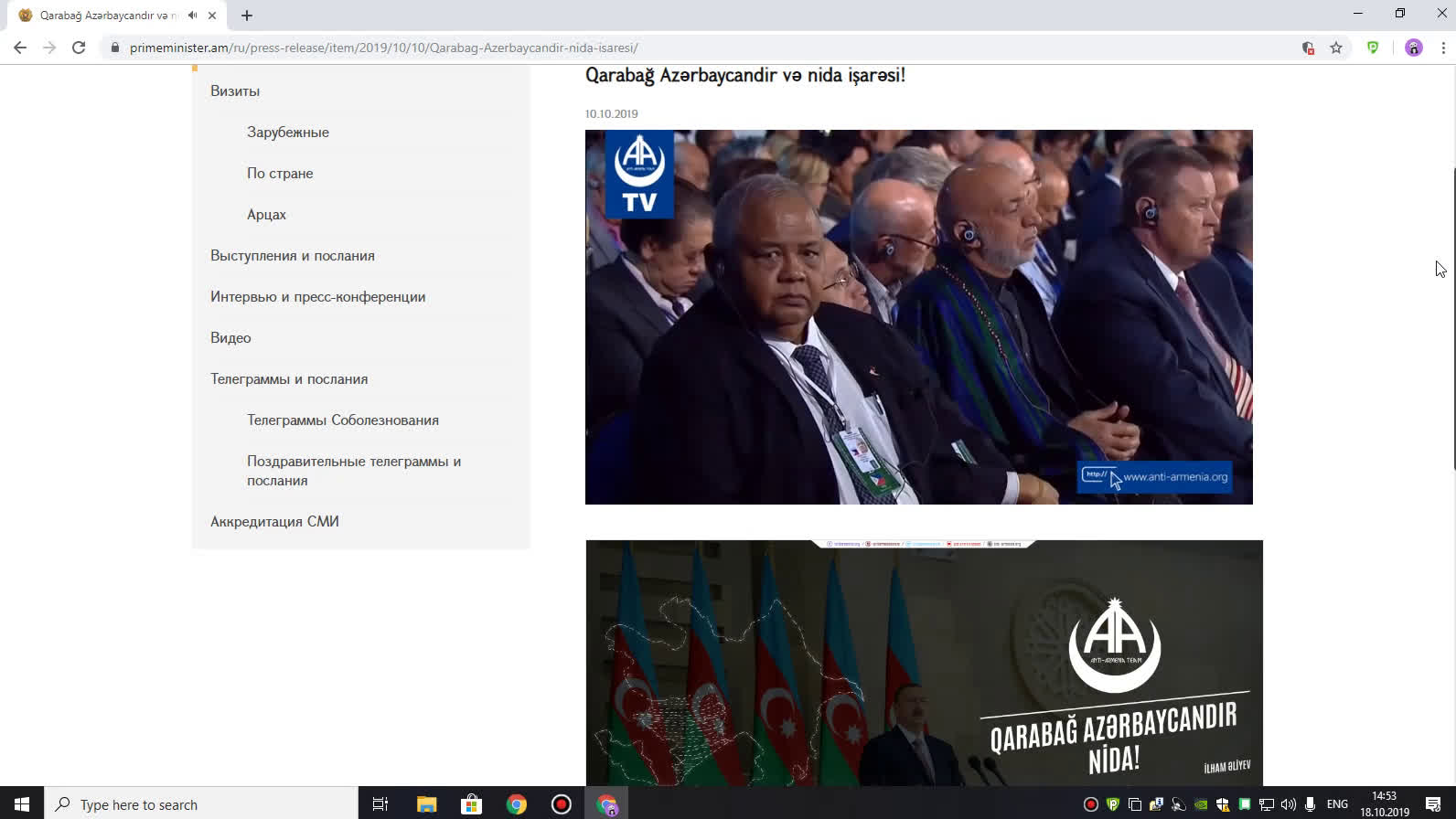Go to the Арцах section link
Viewport: 1456px width, 819px height.
266,214
